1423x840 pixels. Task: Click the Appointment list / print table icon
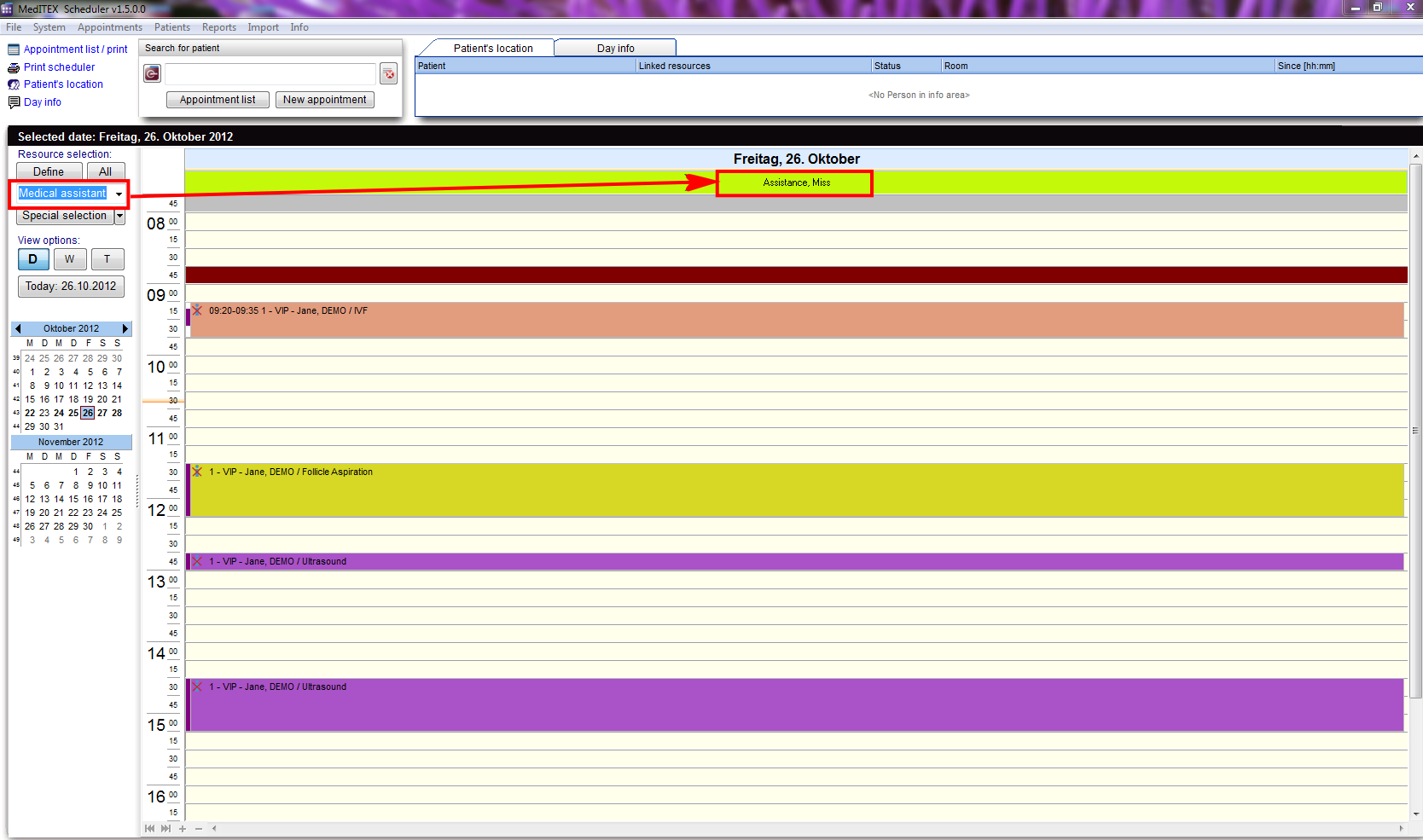(x=14, y=49)
